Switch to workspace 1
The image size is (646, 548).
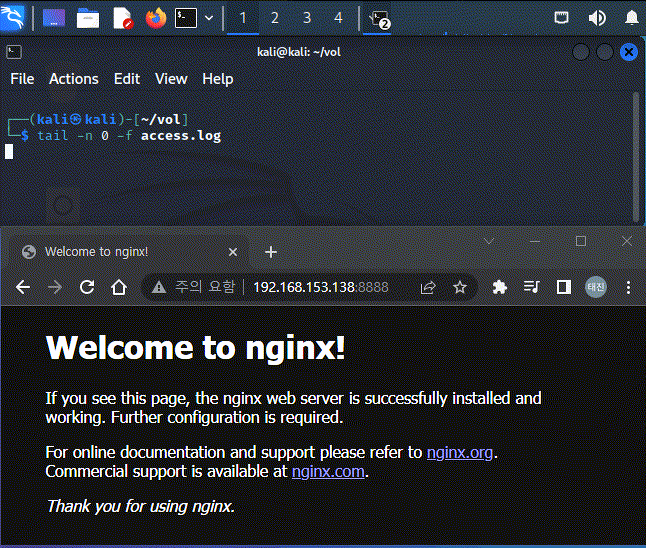coord(243,18)
